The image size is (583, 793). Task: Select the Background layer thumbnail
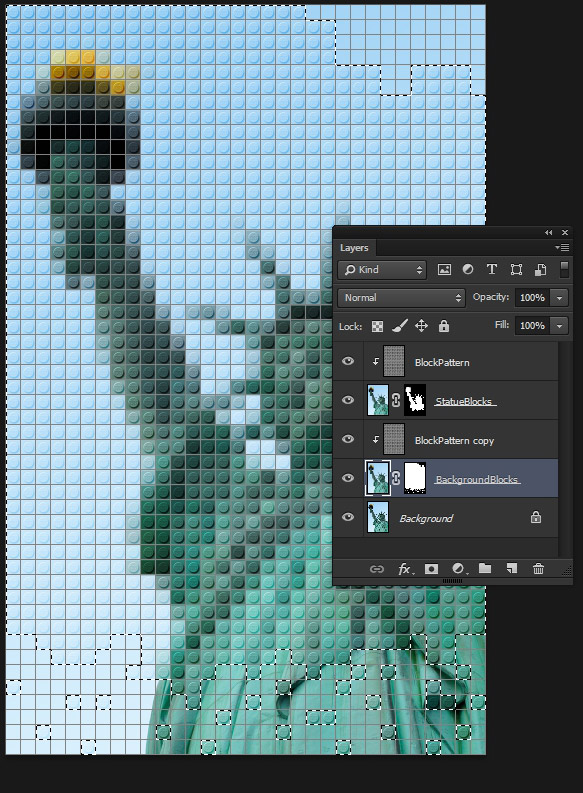[x=378, y=517]
